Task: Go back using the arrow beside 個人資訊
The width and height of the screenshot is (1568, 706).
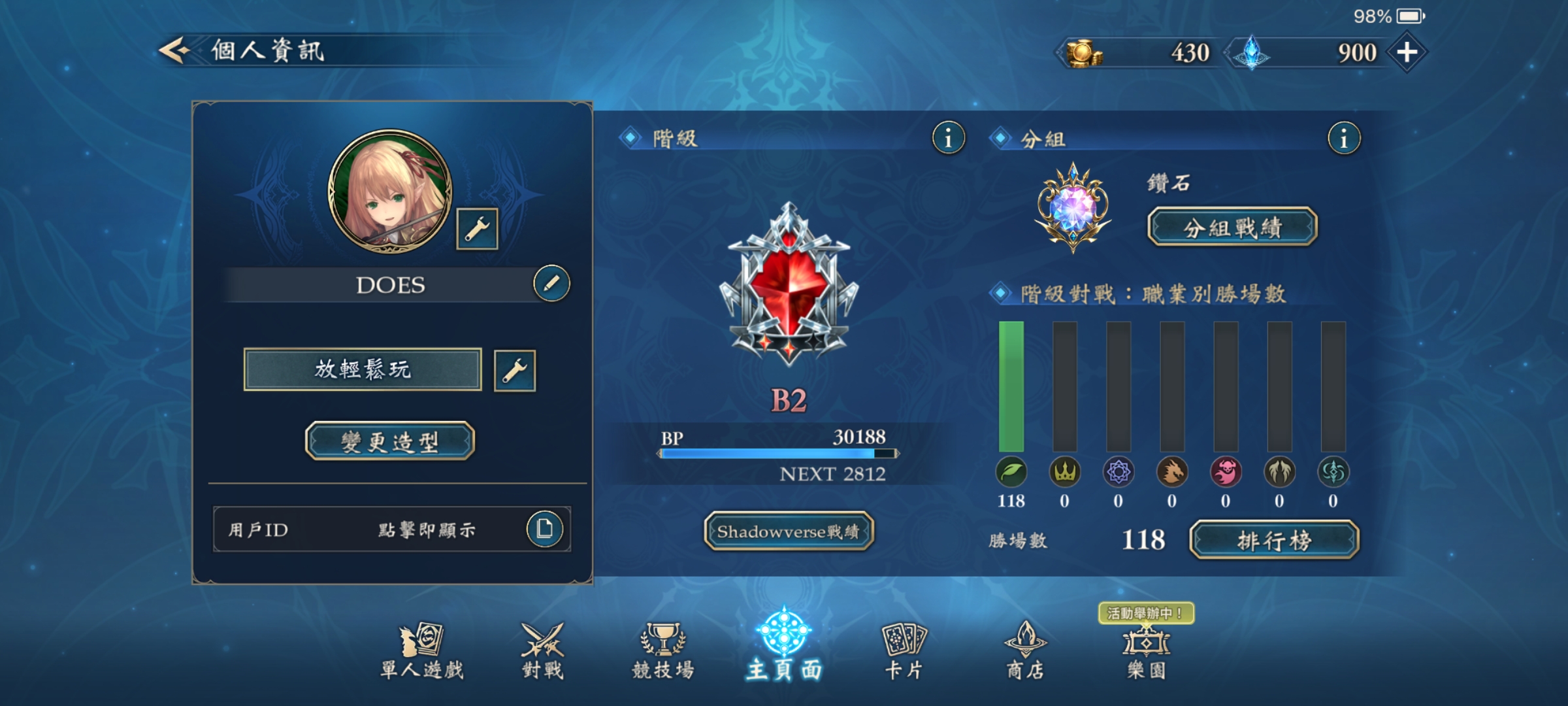Action: [174, 50]
